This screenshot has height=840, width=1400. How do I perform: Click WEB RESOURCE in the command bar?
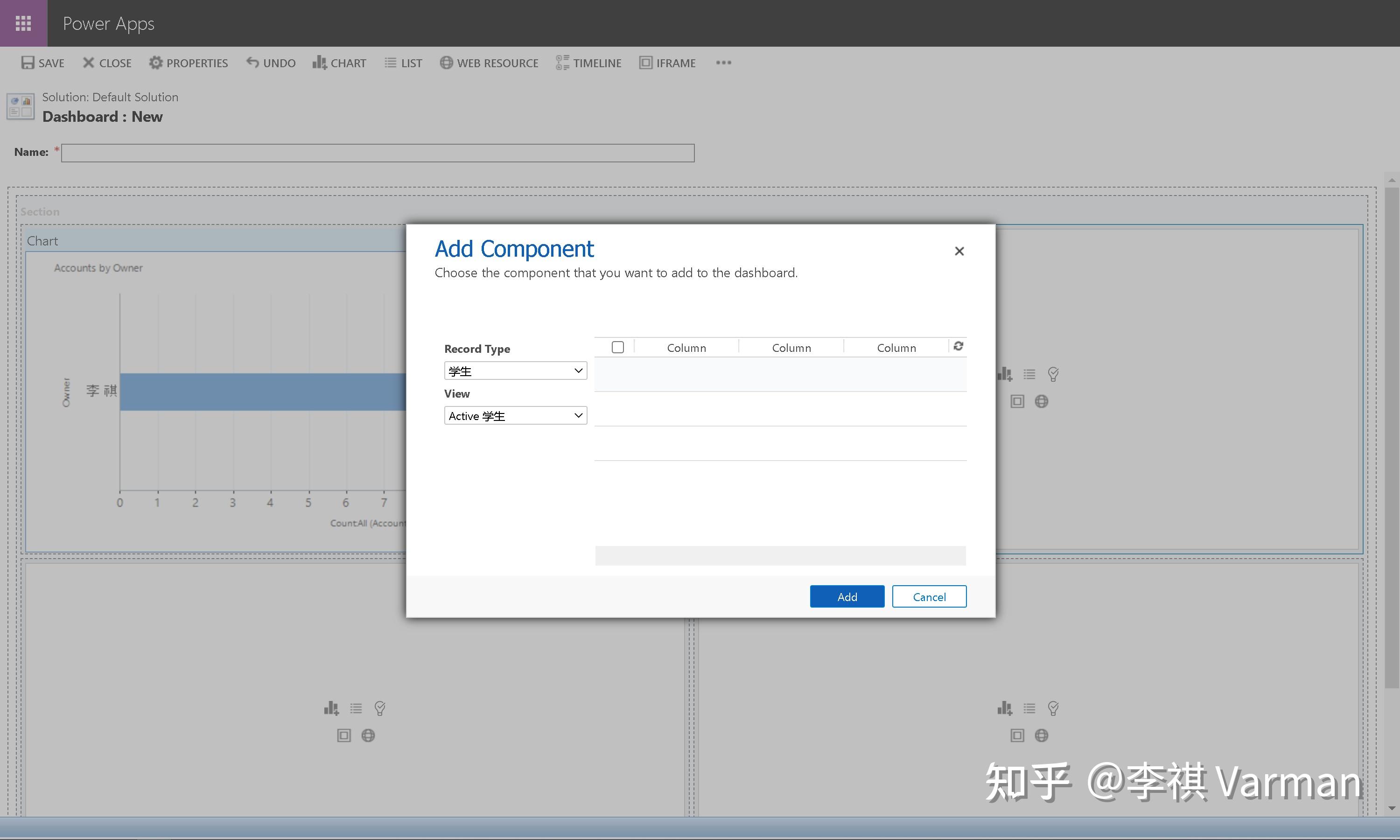click(x=489, y=63)
